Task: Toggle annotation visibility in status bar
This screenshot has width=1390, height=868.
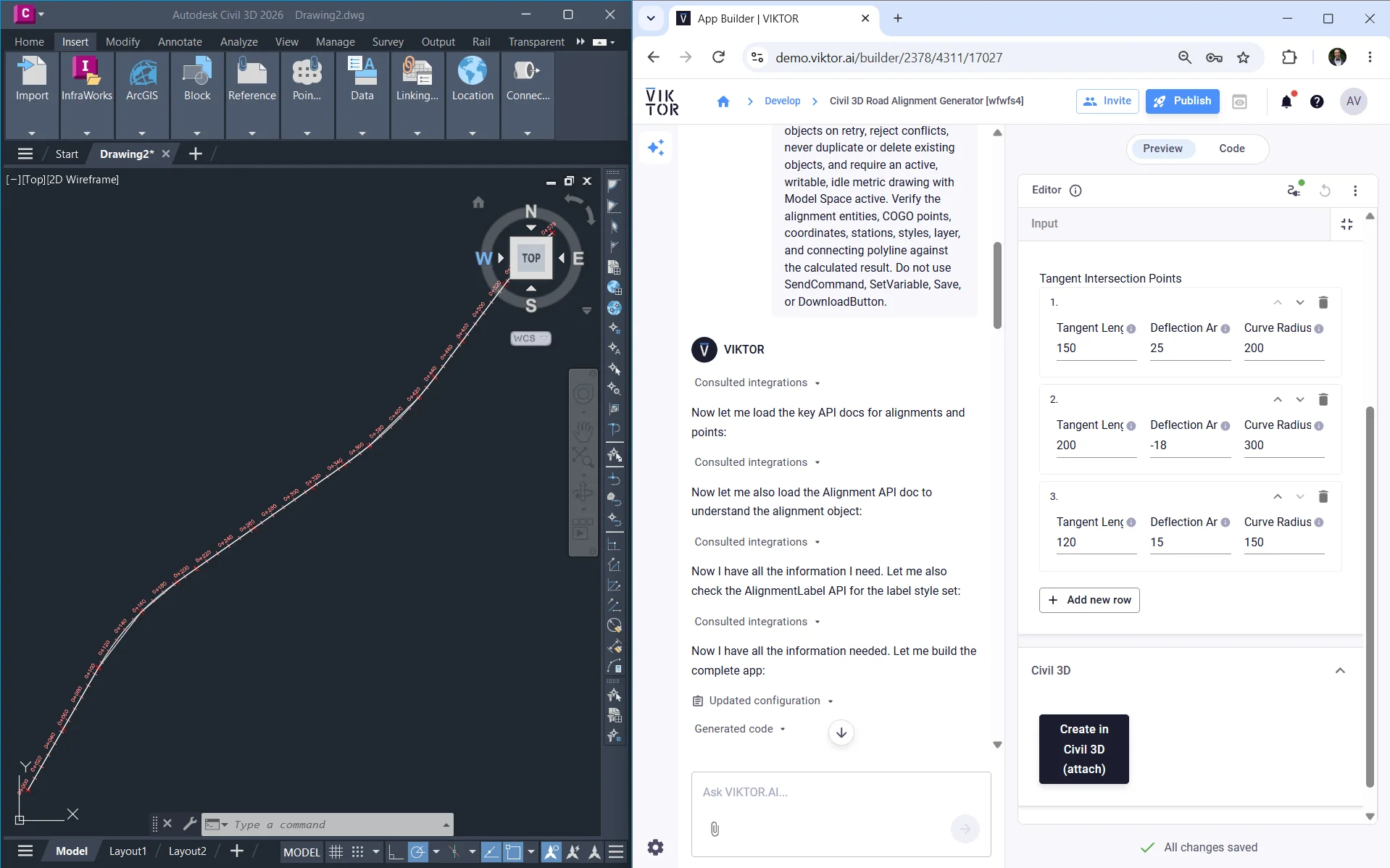Action: [x=552, y=852]
